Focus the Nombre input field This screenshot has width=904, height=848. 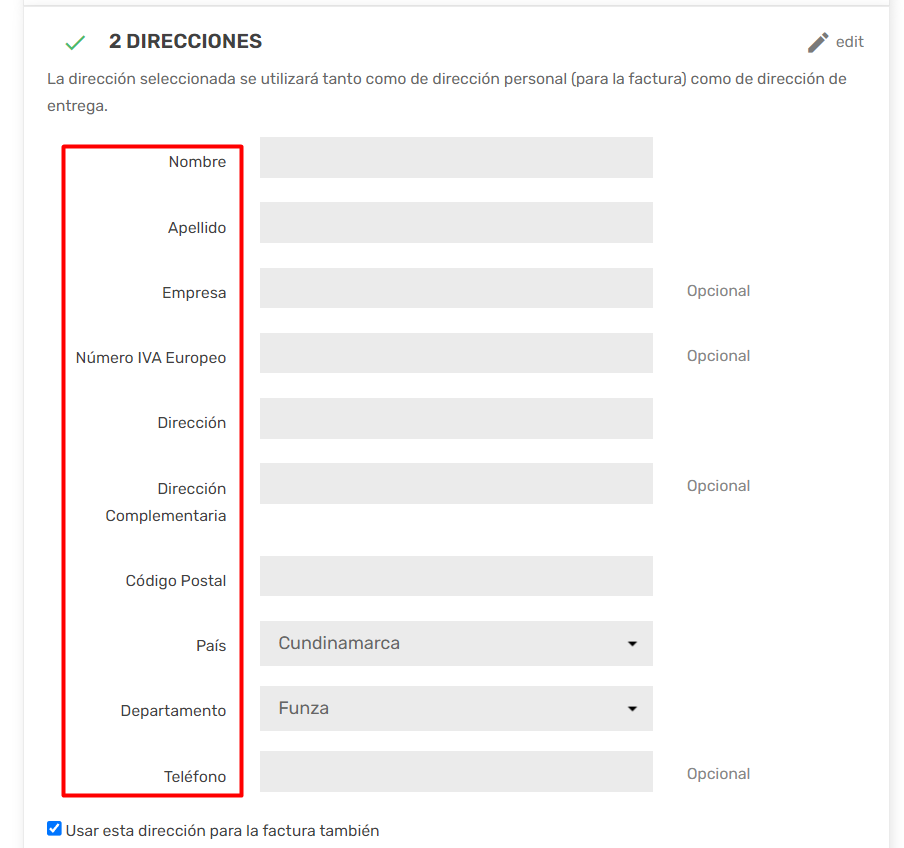click(x=456, y=157)
